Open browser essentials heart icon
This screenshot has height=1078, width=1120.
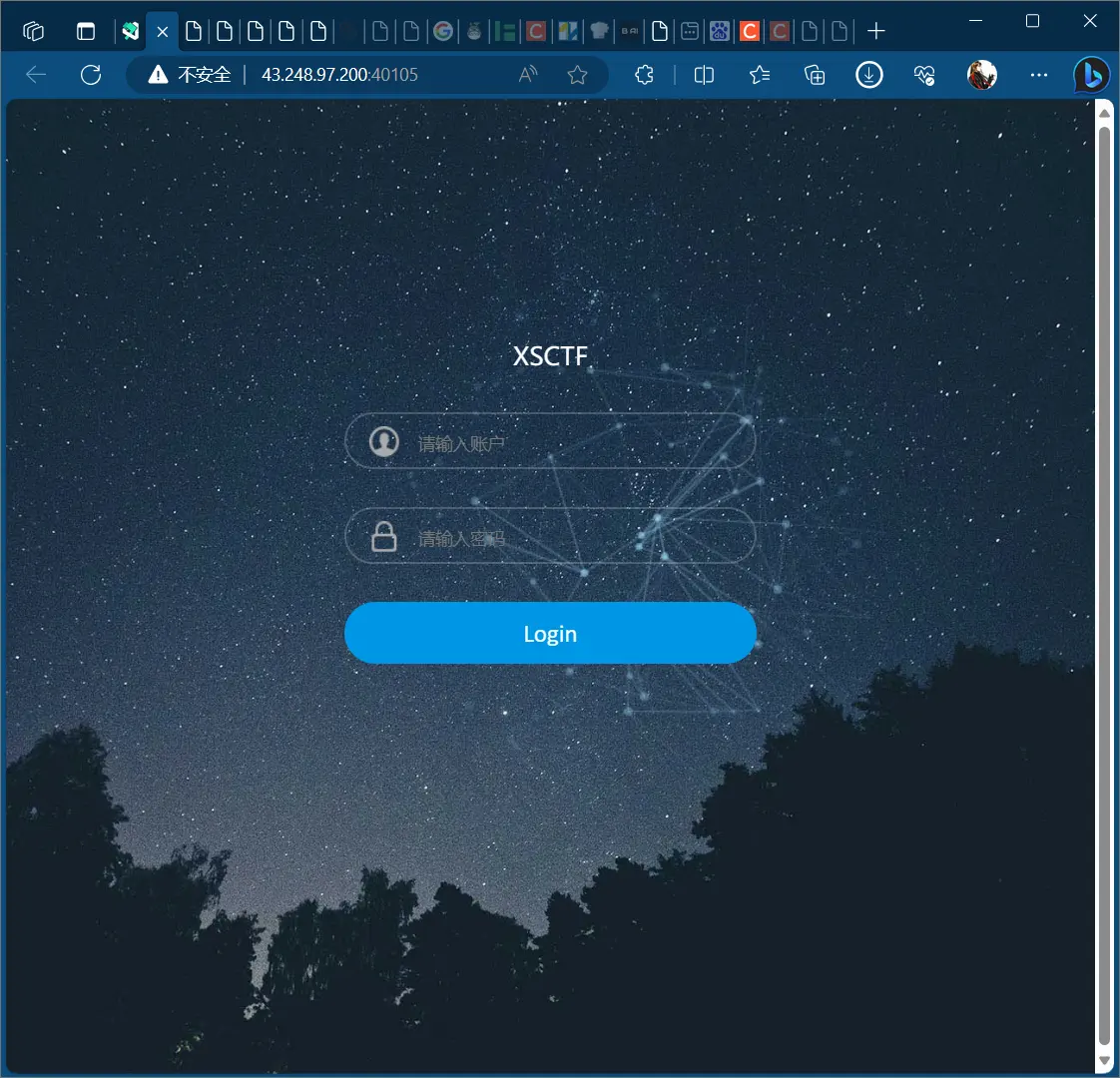coord(924,75)
